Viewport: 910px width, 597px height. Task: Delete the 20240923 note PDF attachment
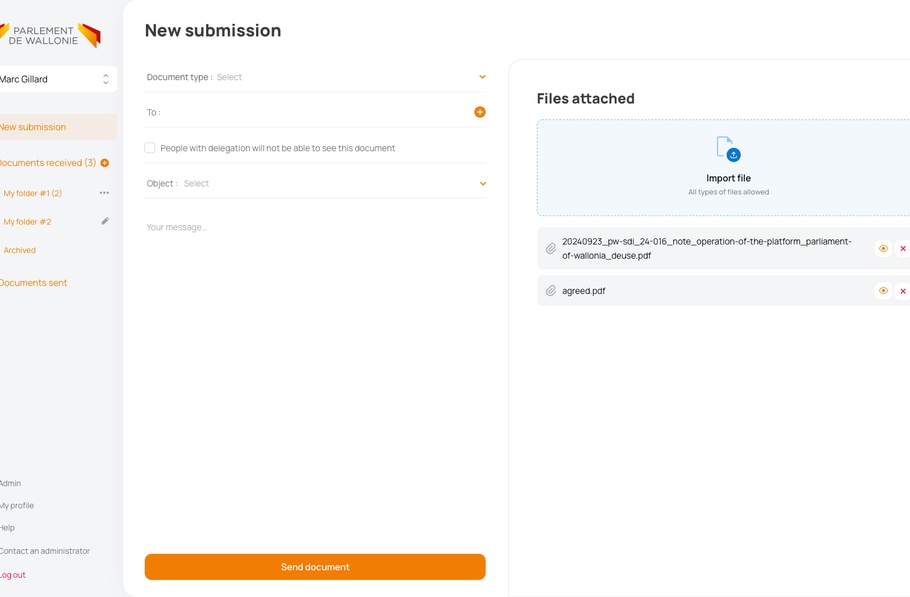(903, 249)
